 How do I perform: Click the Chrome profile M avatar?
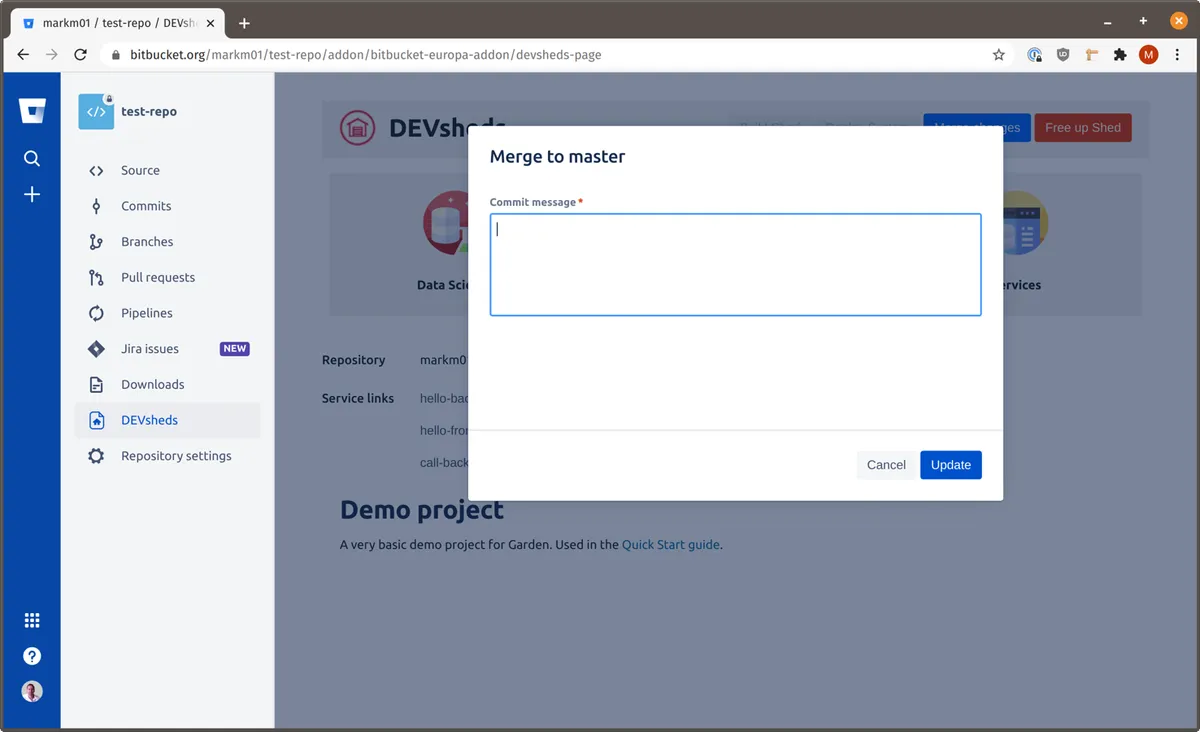1148,55
